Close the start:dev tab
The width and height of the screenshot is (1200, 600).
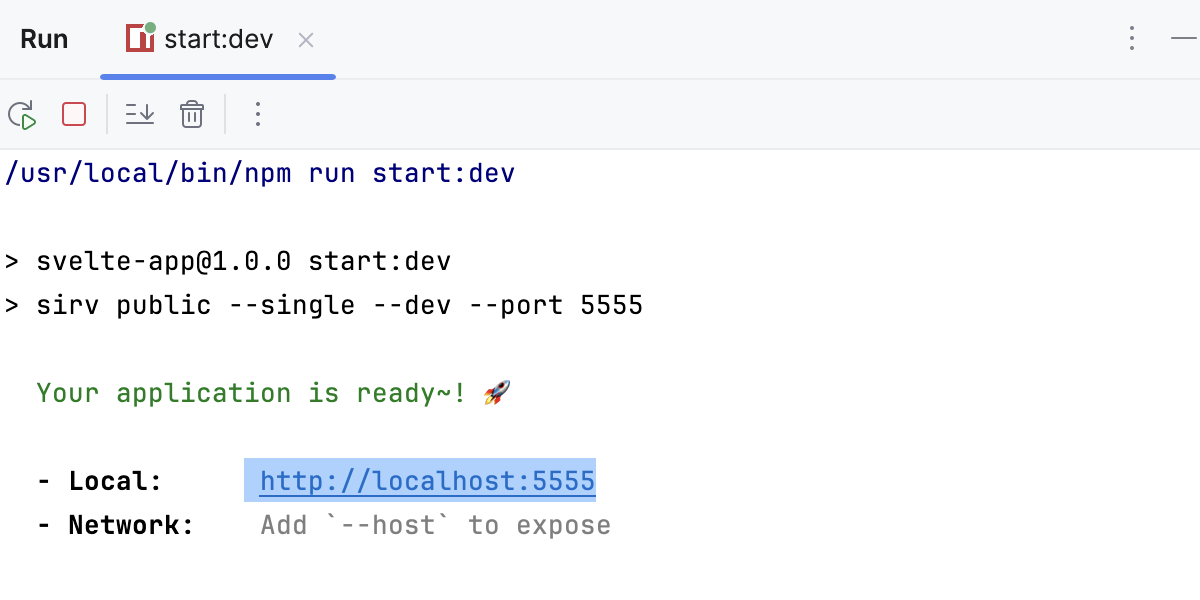click(305, 39)
